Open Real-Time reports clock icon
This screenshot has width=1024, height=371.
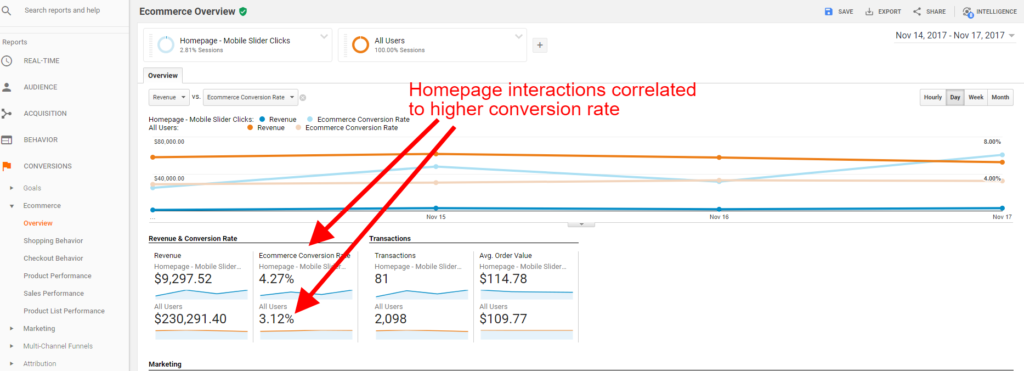coord(7,61)
